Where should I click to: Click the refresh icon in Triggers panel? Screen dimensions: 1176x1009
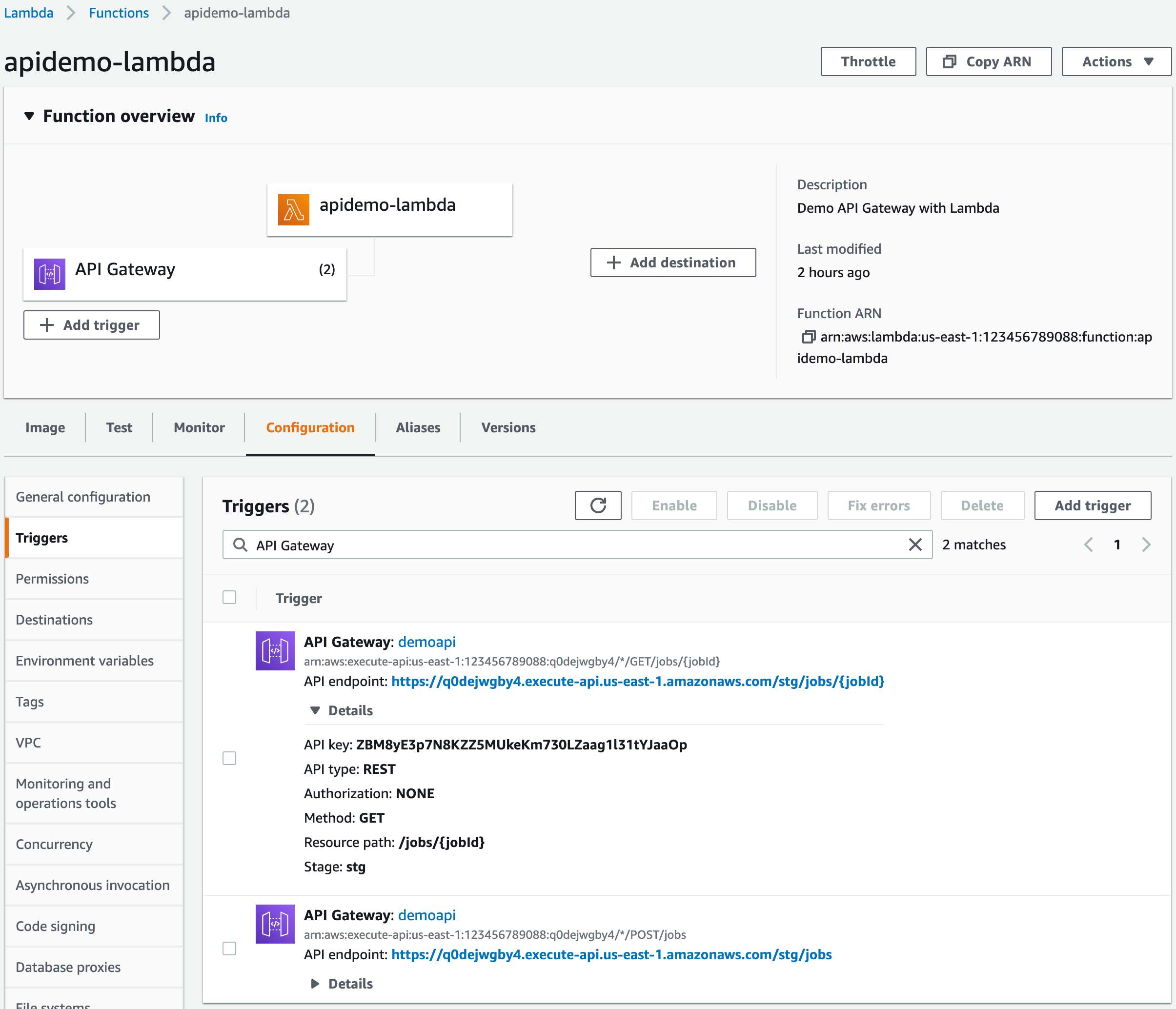[x=598, y=505]
